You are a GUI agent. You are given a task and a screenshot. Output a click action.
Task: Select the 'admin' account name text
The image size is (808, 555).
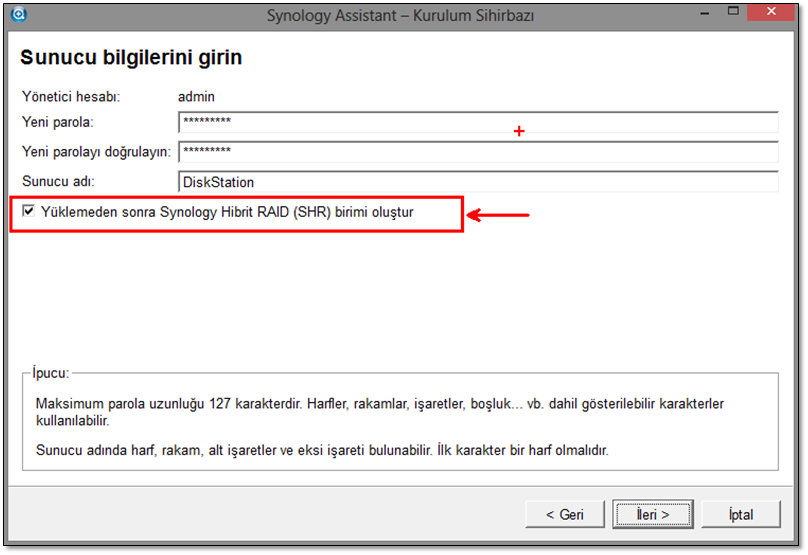pos(196,96)
